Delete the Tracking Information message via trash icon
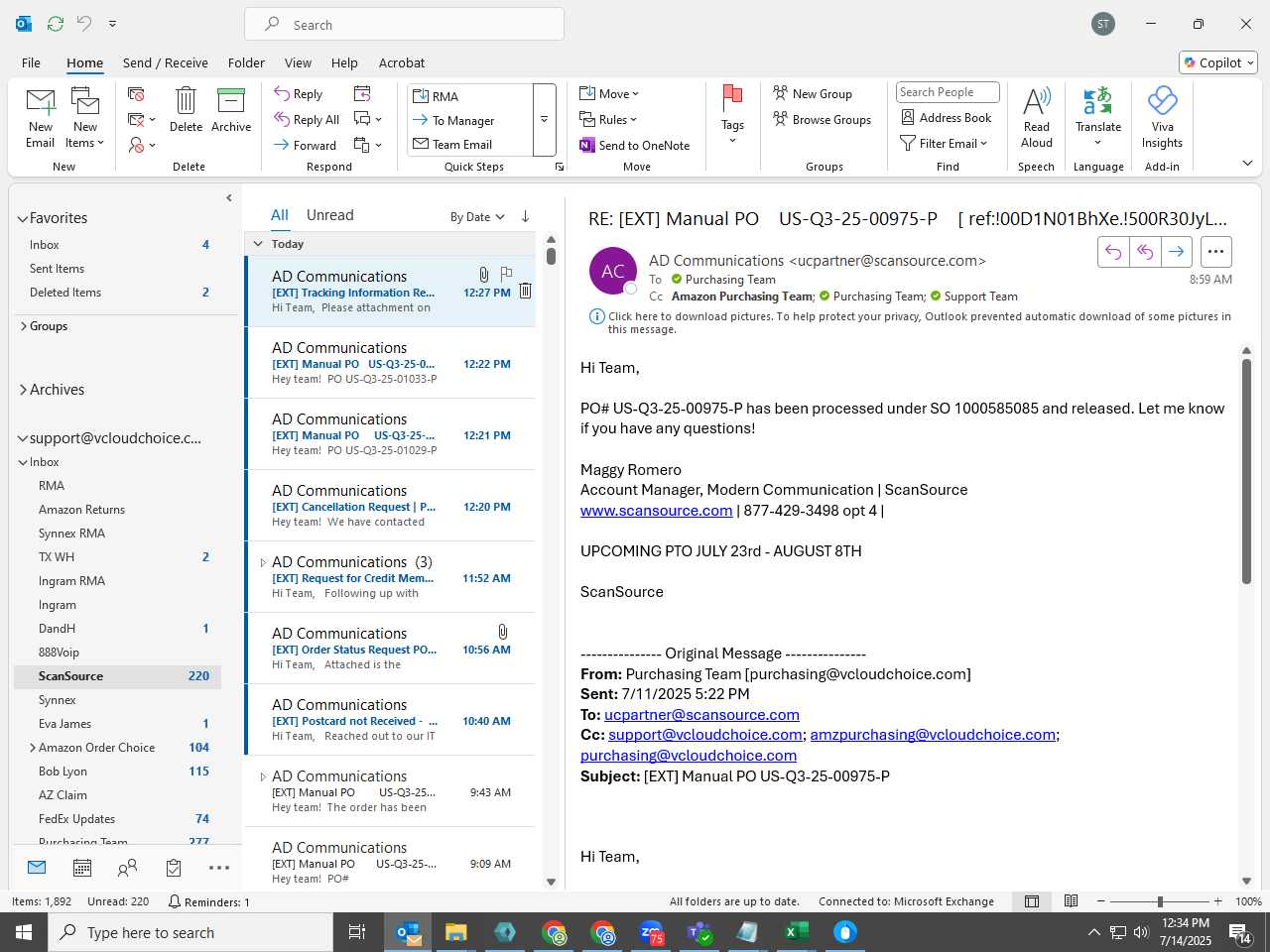The height and width of the screenshot is (952, 1270). [x=525, y=291]
